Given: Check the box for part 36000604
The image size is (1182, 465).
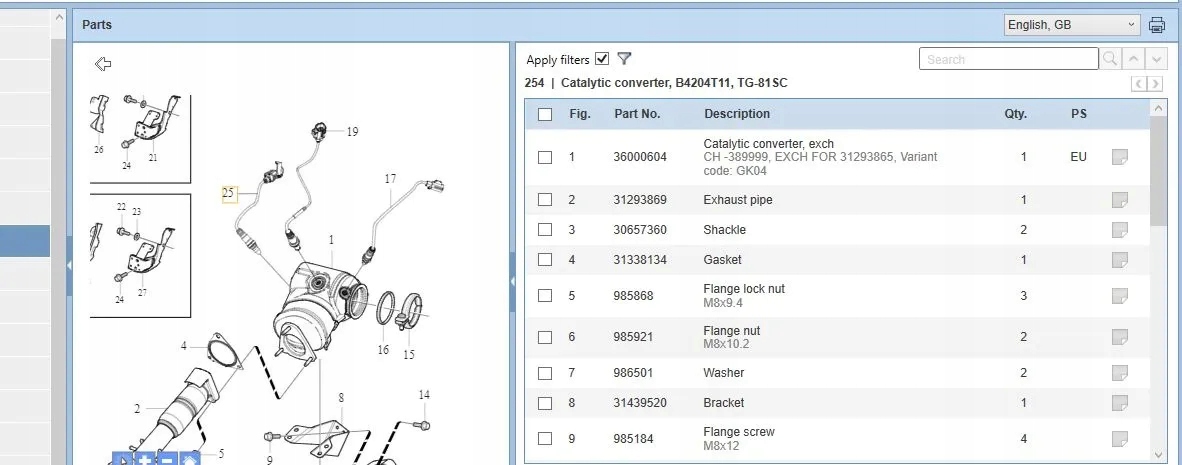Looking at the screenshot, I should (545, 158).
